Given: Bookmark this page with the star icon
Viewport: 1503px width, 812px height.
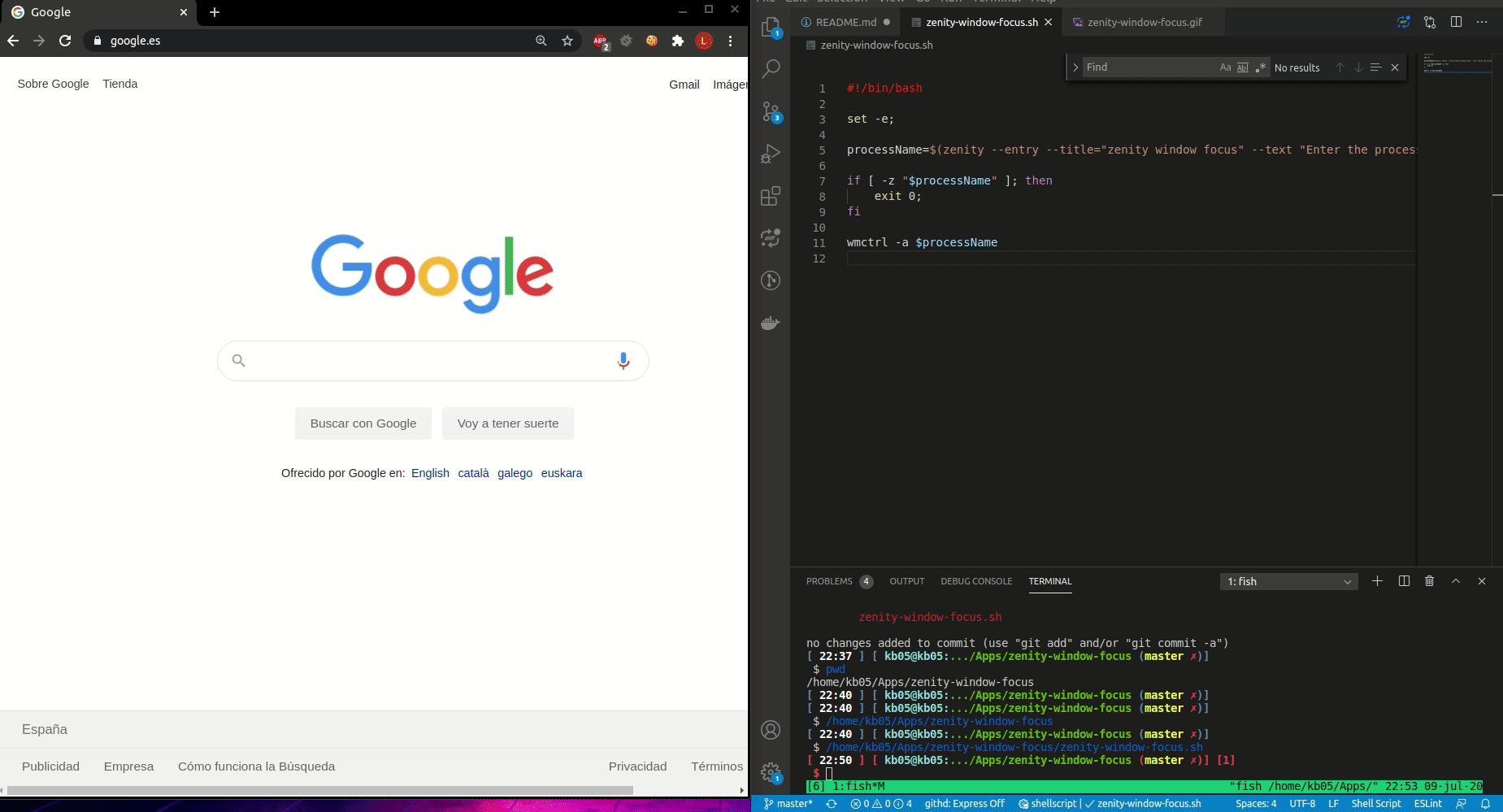Looking at the screenshot, I should coord(567,41).
